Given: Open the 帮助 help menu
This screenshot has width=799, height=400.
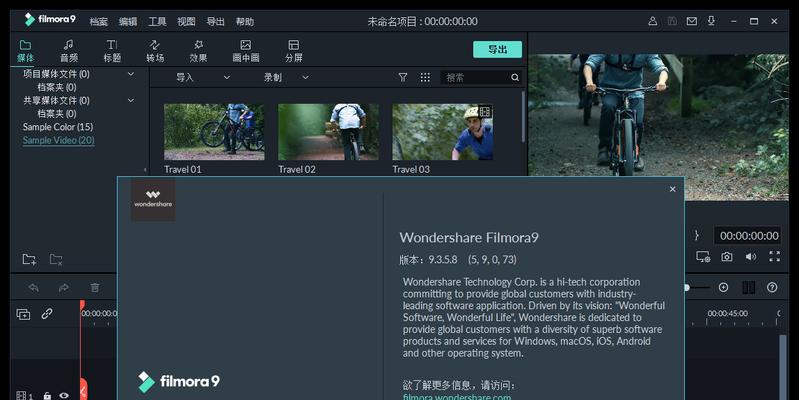Looking at the screenshot, I should (245, 21).
